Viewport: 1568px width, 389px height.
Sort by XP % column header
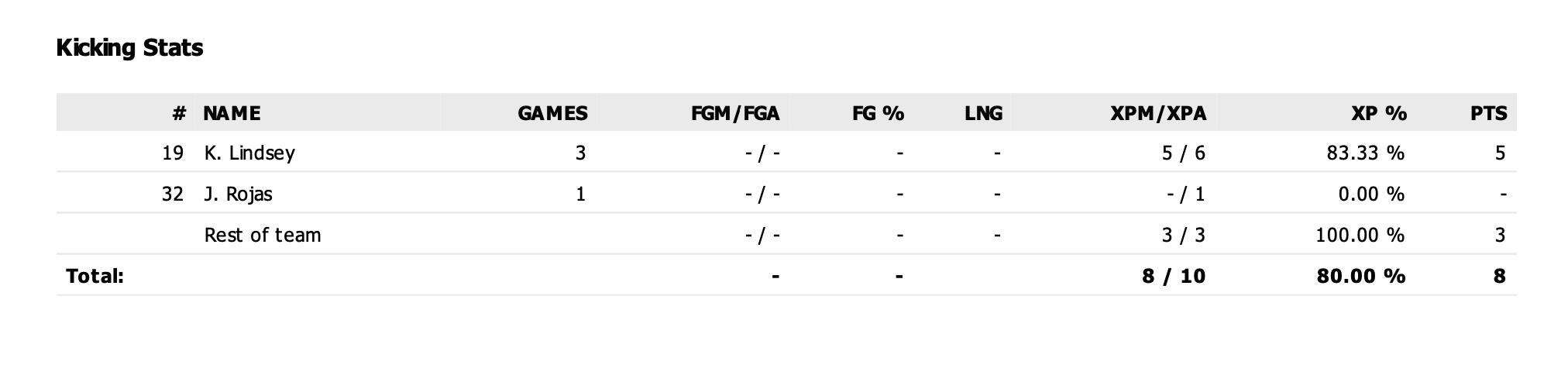coord(1379,114)
